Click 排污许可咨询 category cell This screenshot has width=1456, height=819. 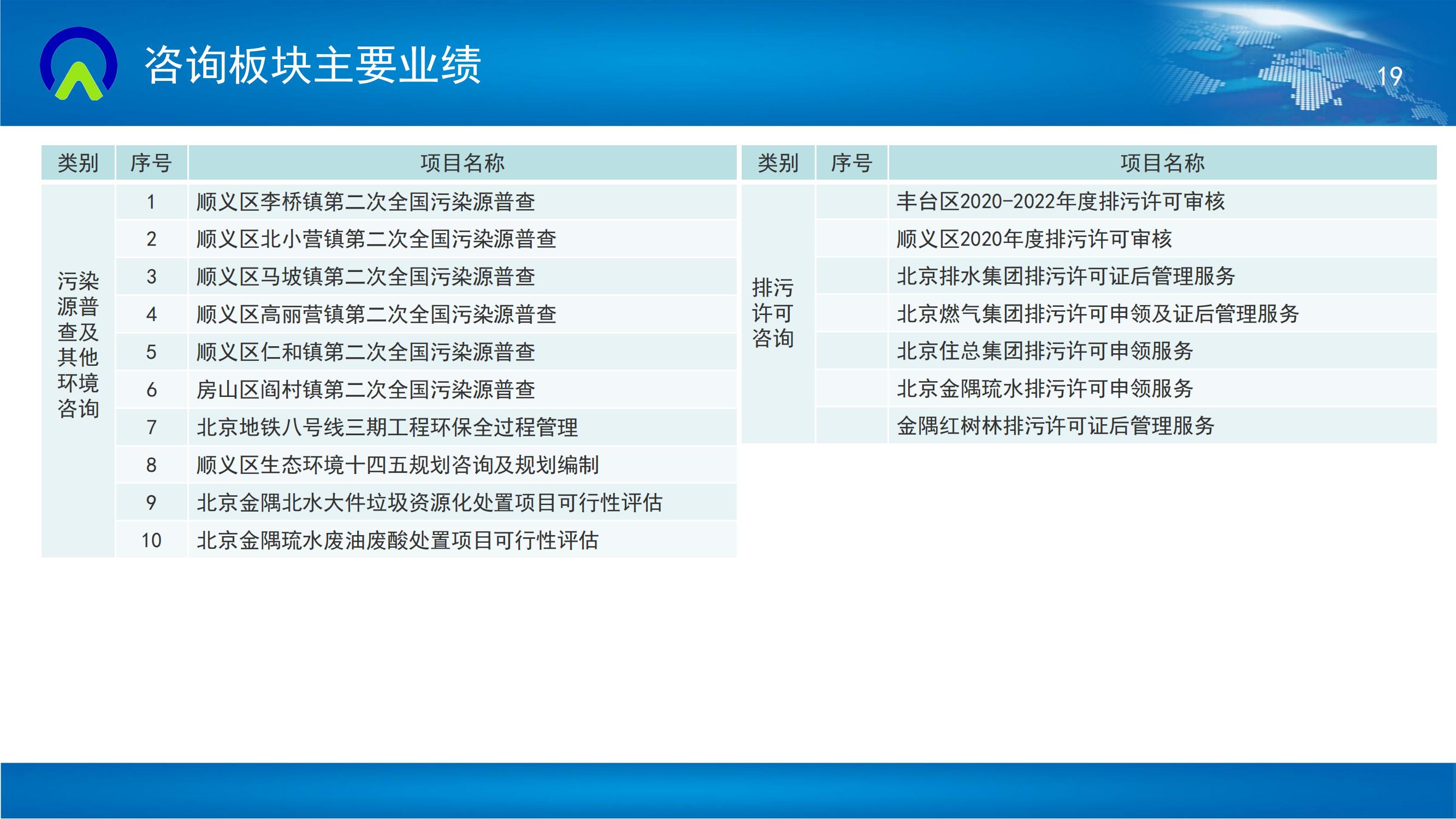click(x=773, y=313)
